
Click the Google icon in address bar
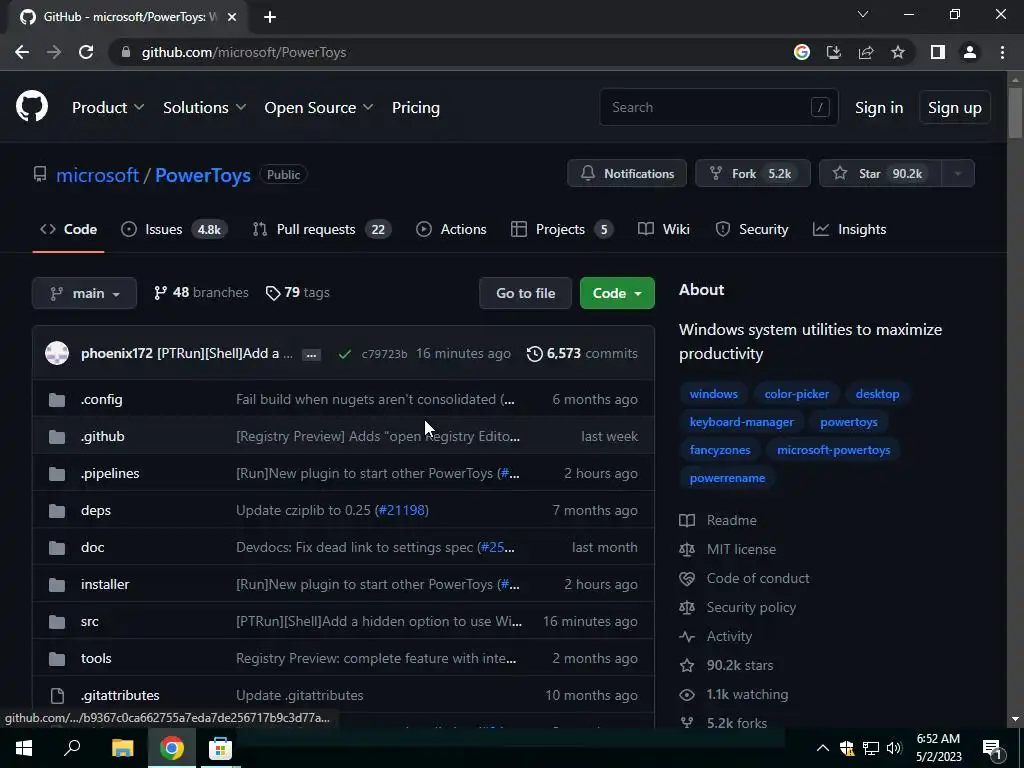[x=802, y=52]
